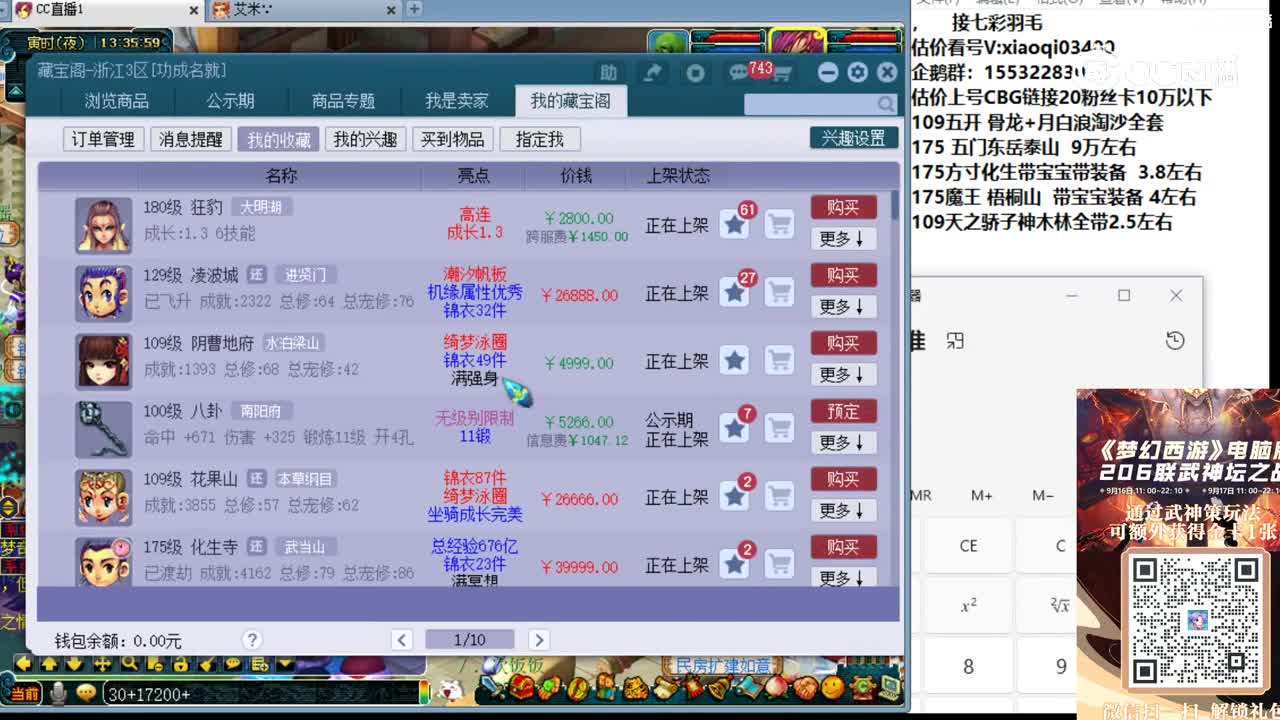This screenshot has height=720, width=1280.
Task: Add 109级 阴曹地府 to cart icon
Action: 780,361
